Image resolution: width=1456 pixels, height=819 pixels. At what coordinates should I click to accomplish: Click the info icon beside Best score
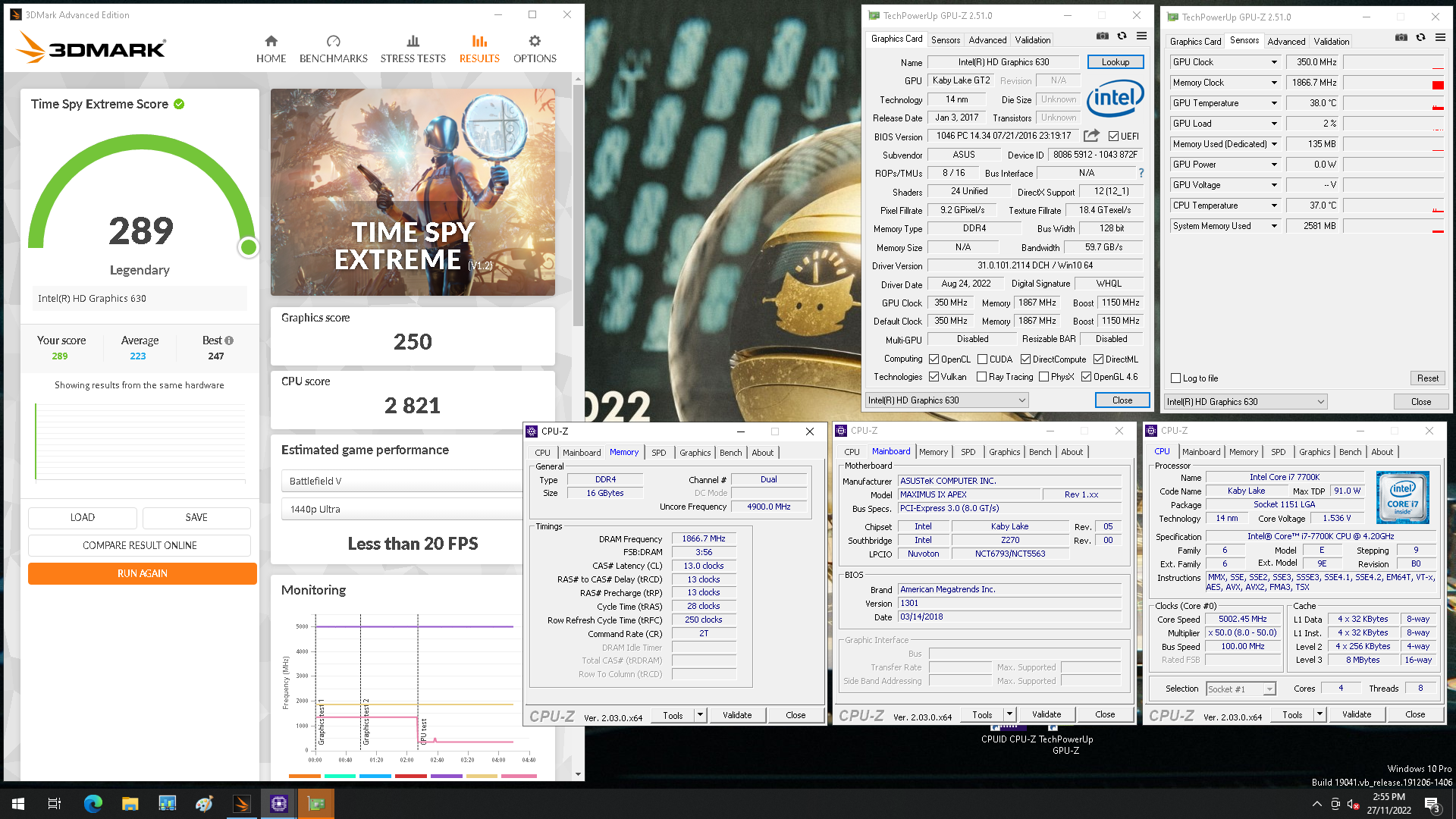[x=229, y=340]
